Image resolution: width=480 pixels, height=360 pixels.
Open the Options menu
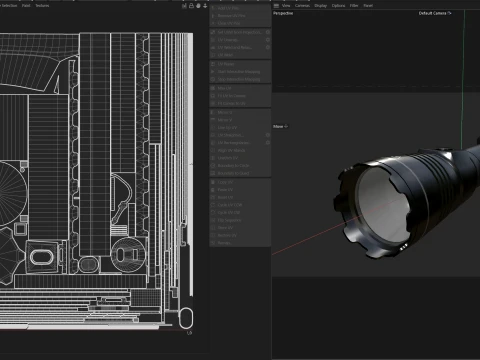(338, 6)
